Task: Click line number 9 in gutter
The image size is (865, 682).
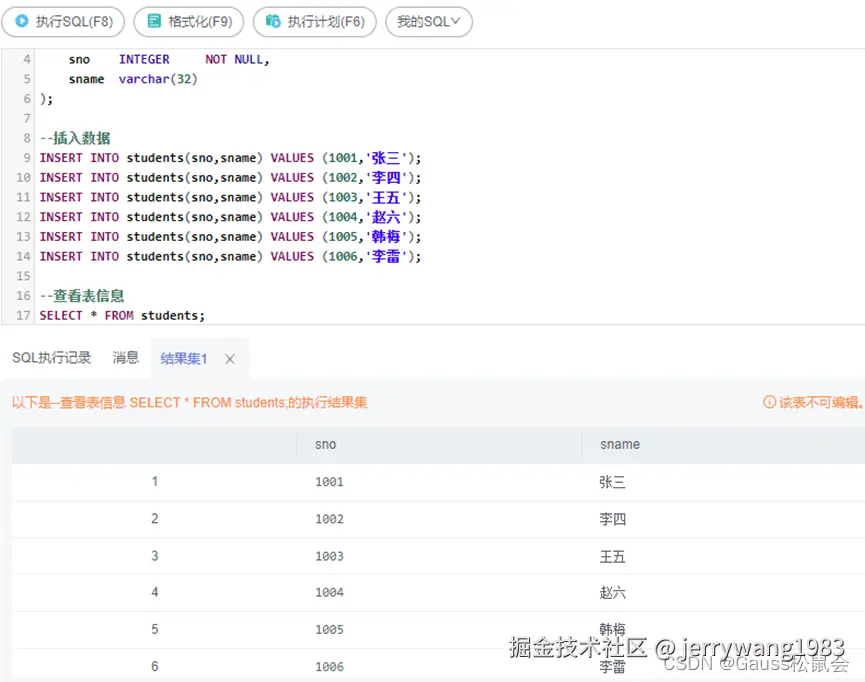Action: point(26,158)
